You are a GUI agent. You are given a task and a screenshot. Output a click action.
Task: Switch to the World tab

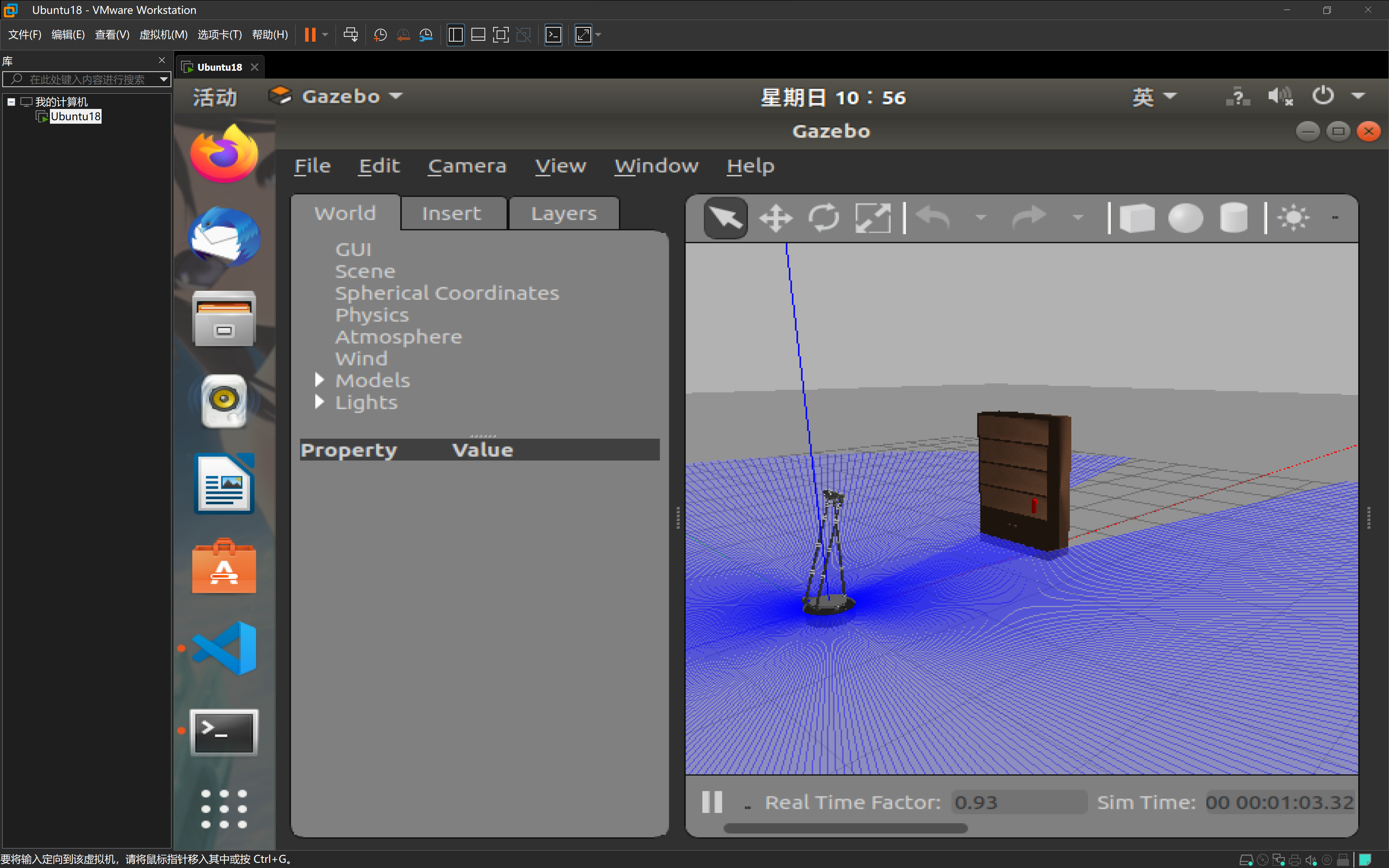click(346, 213)
